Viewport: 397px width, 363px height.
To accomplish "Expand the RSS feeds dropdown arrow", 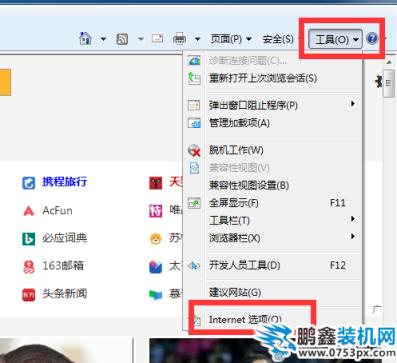I will point(141,39).
